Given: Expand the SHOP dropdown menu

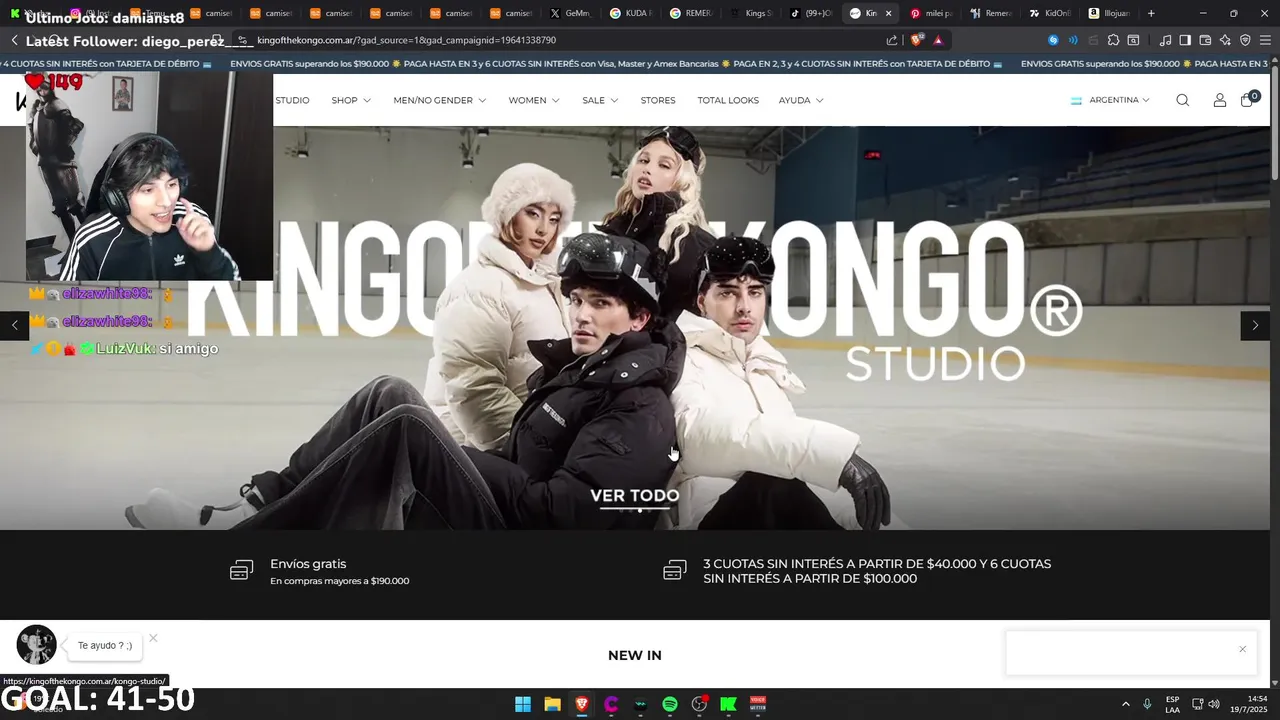Looking at the screenshot, I should pos(351,100).
